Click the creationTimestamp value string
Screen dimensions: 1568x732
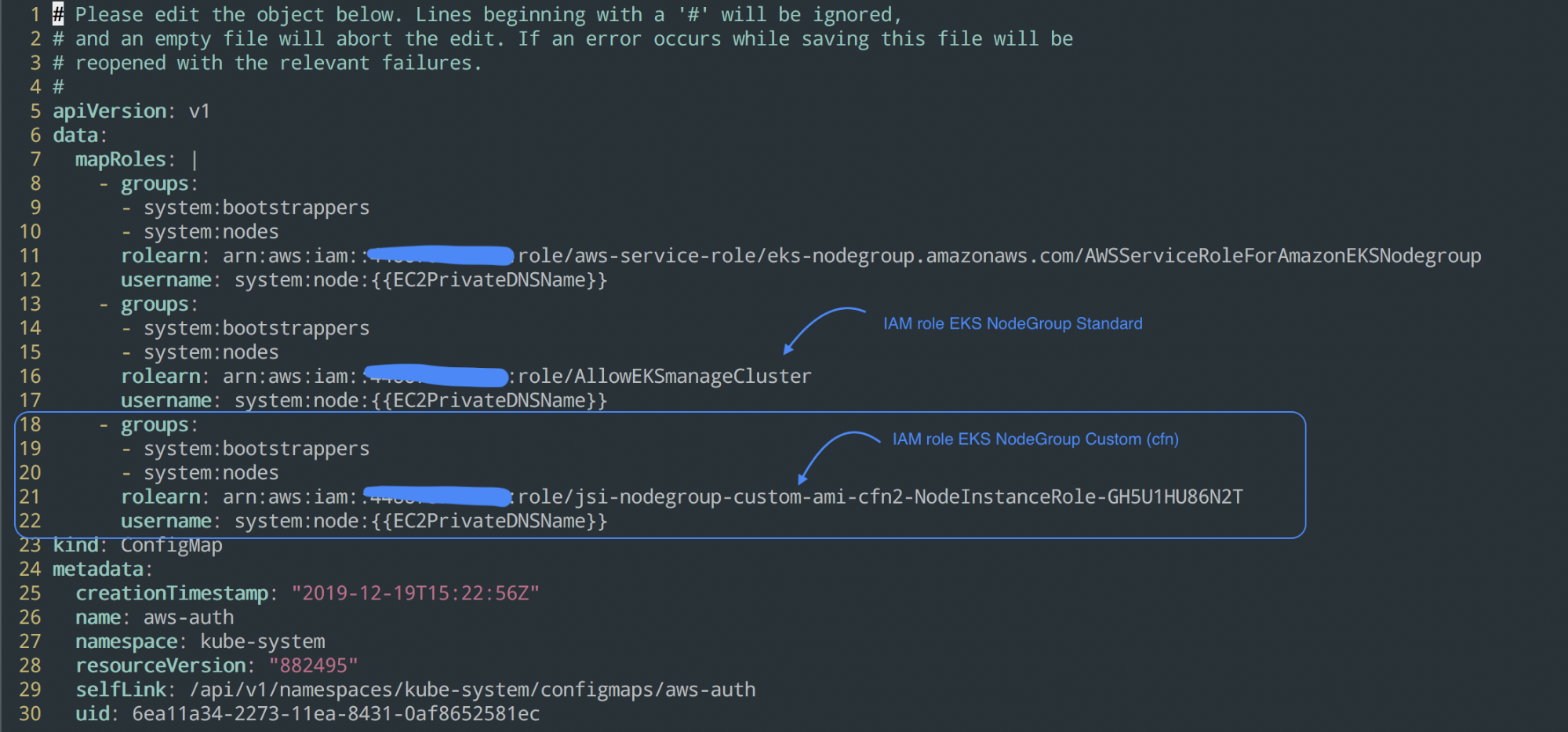(415, 594)
